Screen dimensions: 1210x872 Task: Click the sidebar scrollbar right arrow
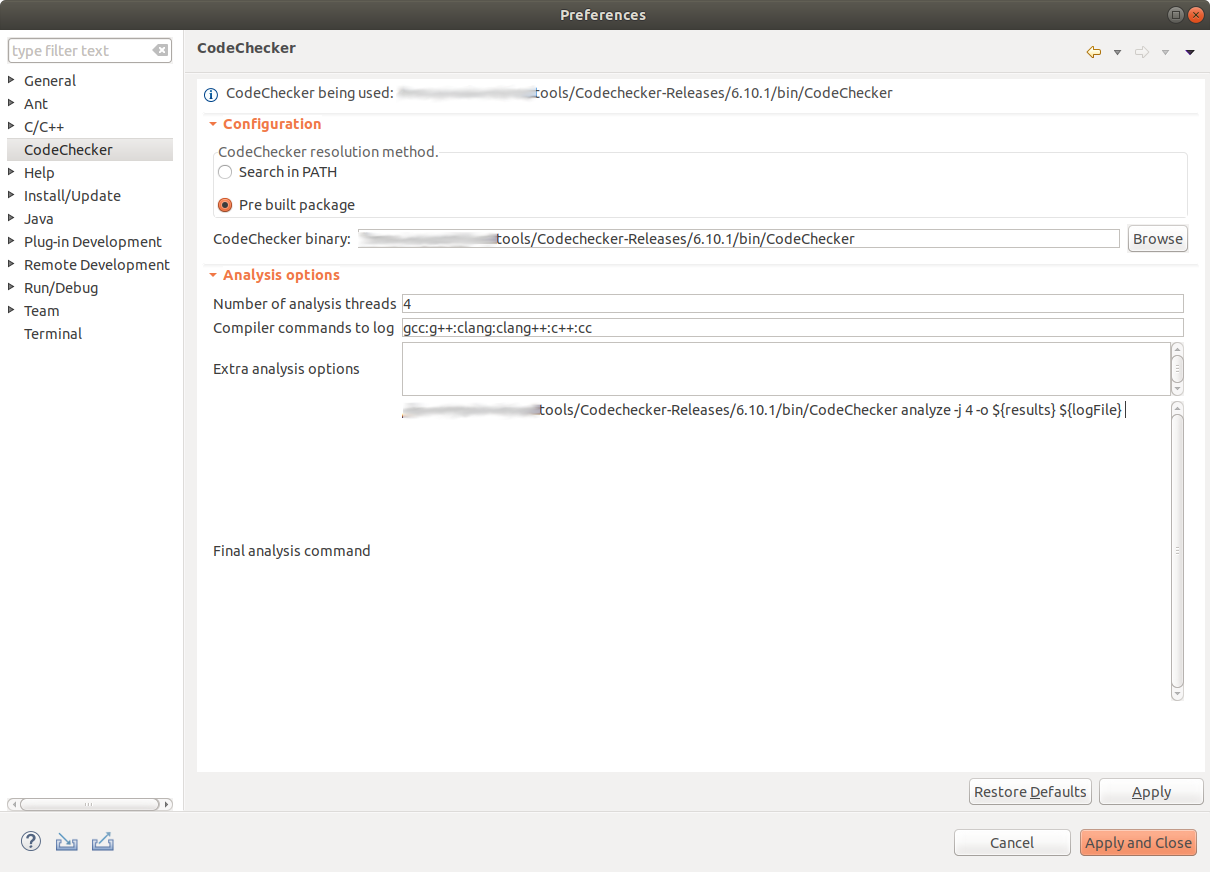[x=166, y=804]
